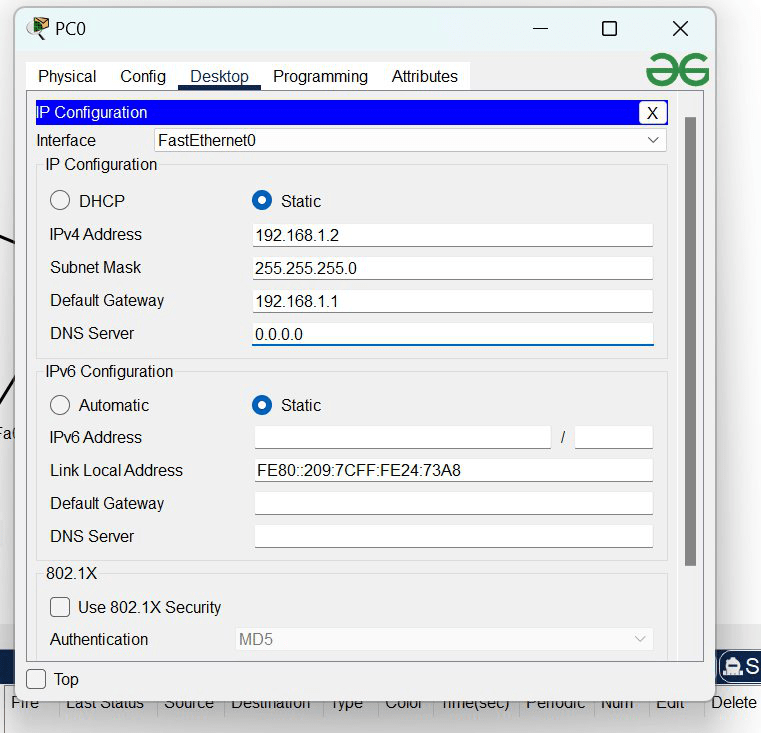Click the IPv6 DNS Server field
The height and width of the screenshot is (733, 761).
coord(453,536)
